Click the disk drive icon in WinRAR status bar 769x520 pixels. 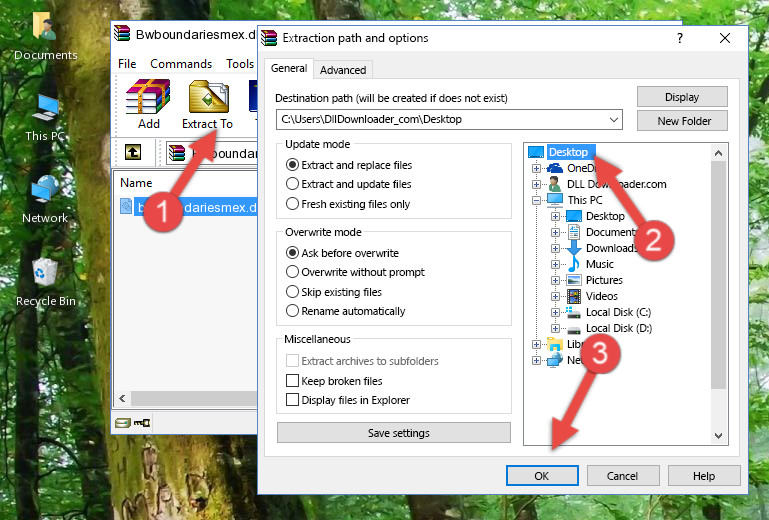(x=123, y=422)
